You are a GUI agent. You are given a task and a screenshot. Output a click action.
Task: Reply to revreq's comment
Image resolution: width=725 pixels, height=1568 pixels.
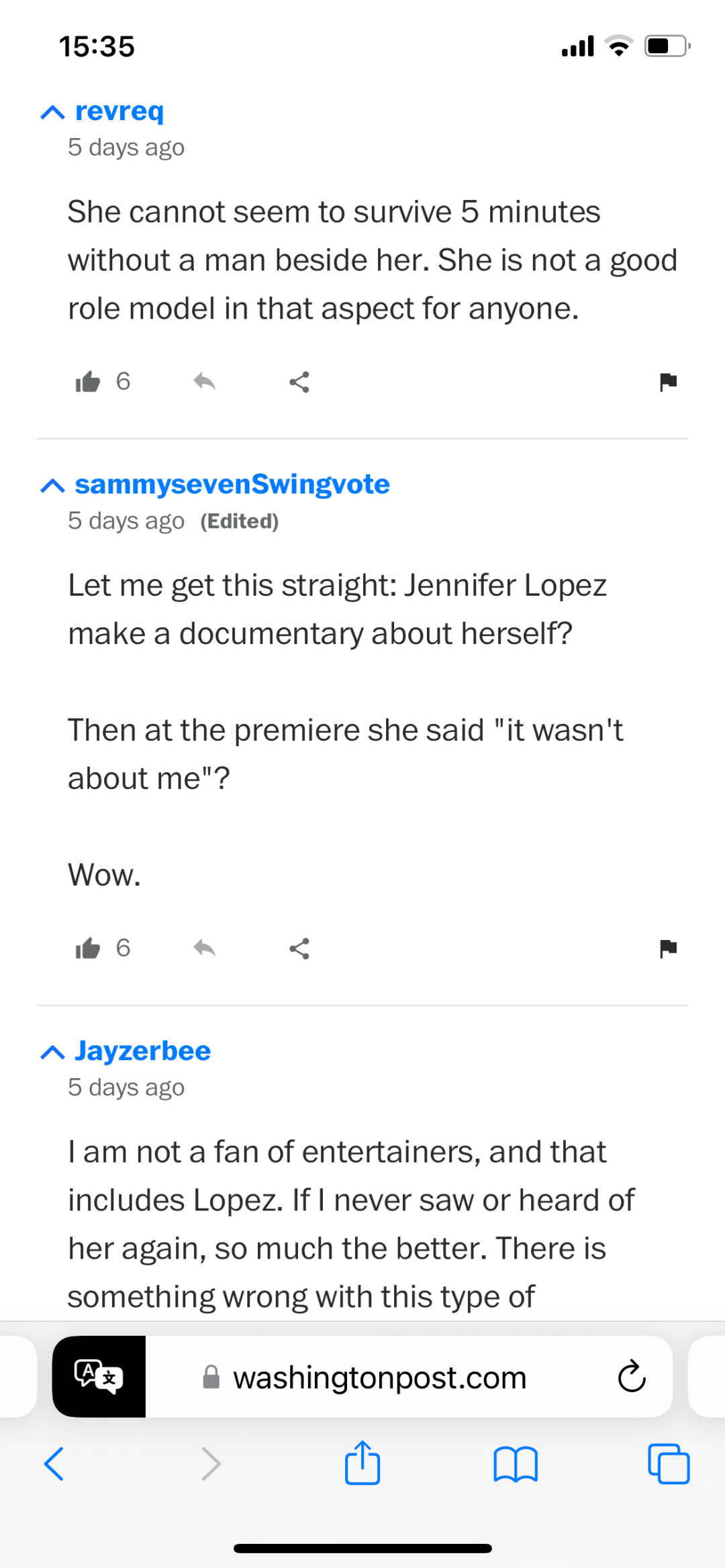point(204,382)
